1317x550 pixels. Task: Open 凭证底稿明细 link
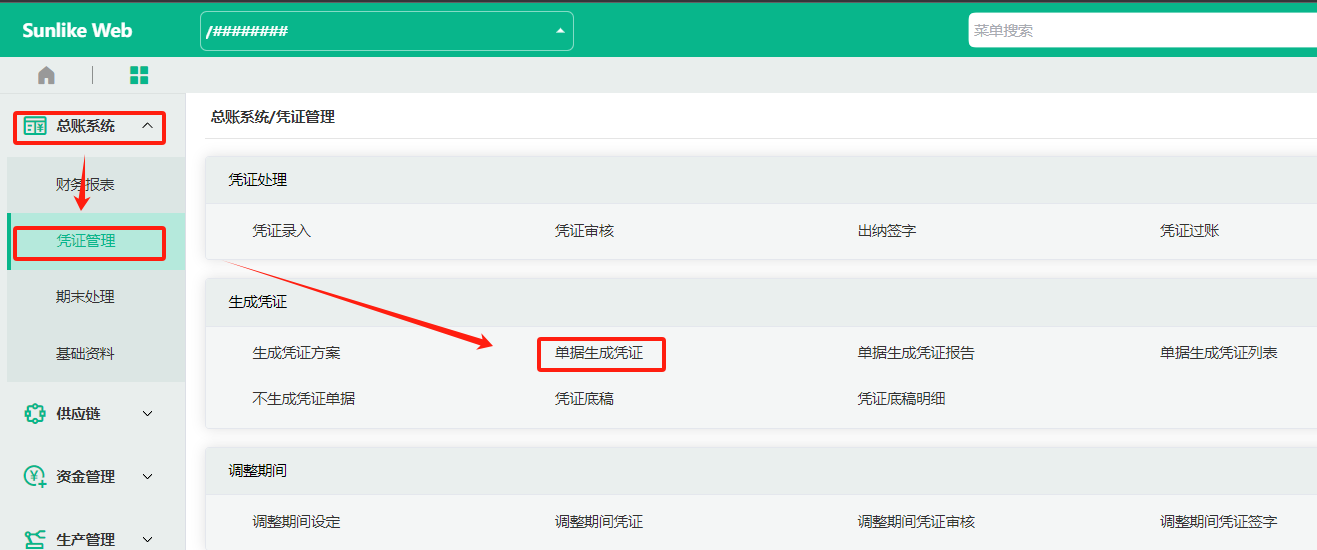pyautogui.click(x=901, y=399)
